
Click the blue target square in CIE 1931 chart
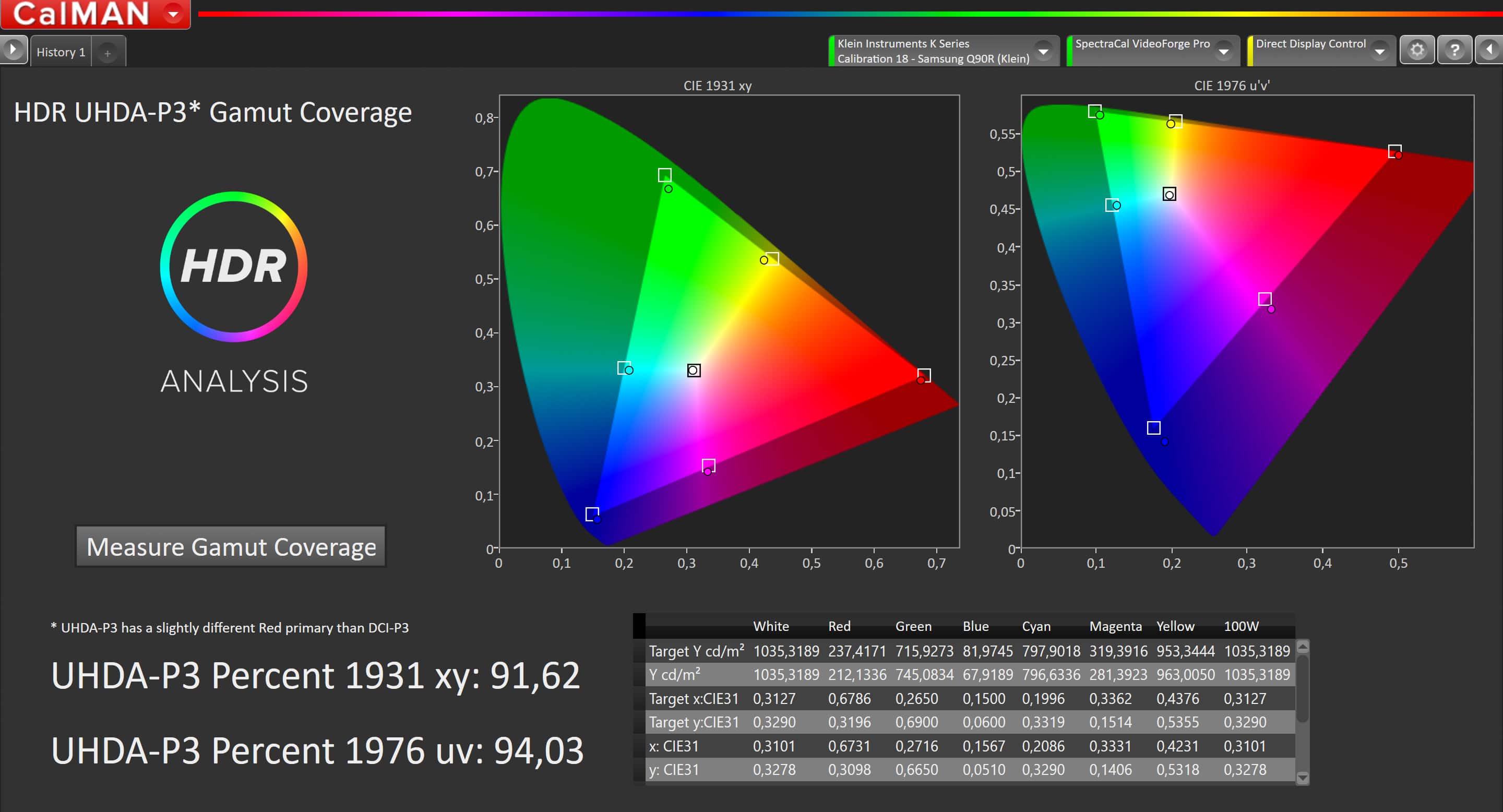coord(592,514)
